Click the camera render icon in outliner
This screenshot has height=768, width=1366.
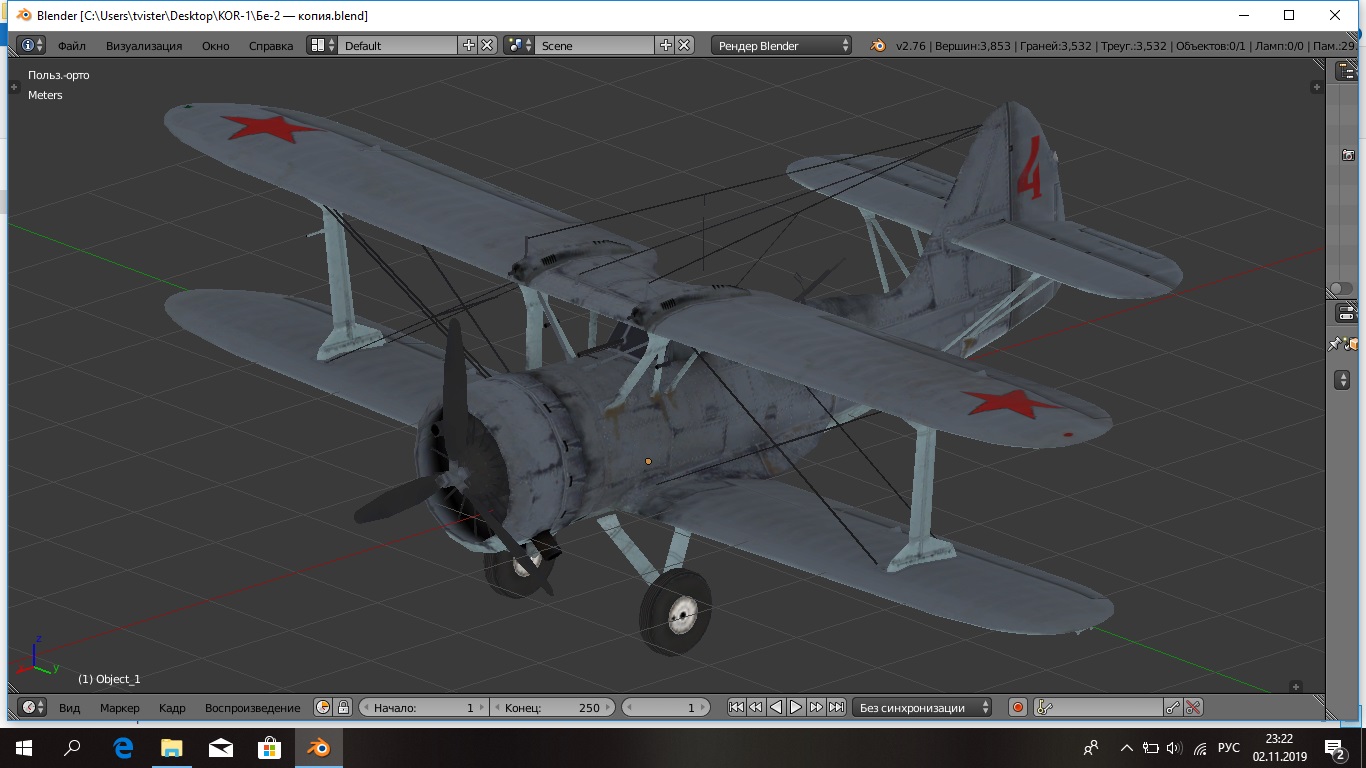click(1348, 155)
